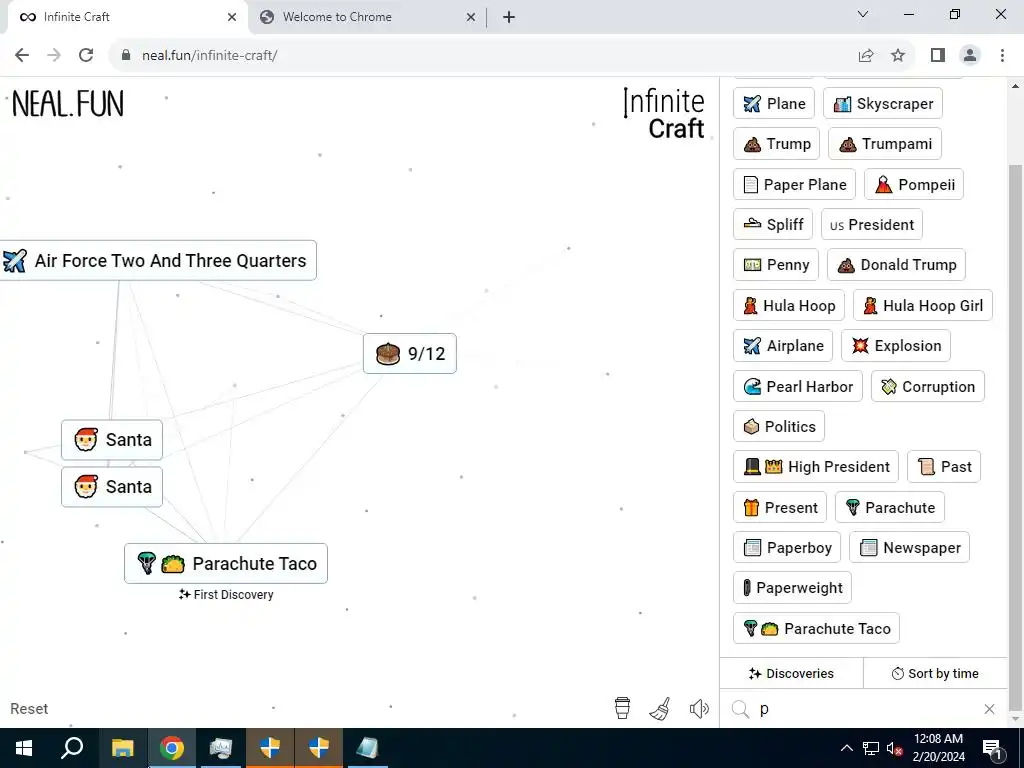Choose the Explosion sidebar item
Screen dimensions: 1024x768
(896, 345)
